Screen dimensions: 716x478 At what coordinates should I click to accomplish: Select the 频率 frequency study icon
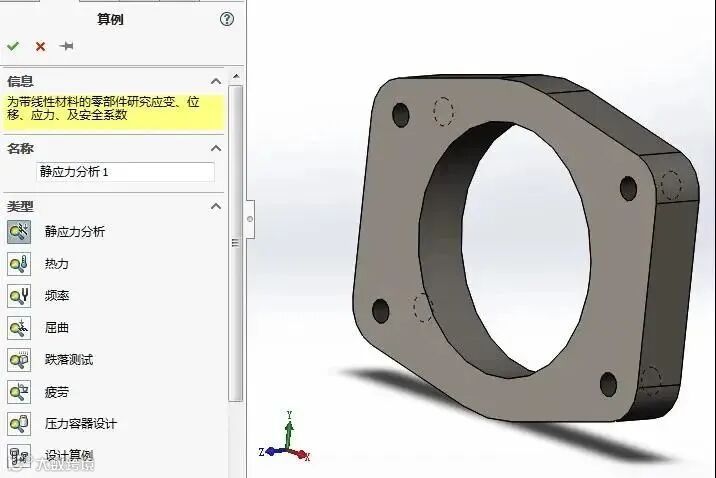click(19, 296)
